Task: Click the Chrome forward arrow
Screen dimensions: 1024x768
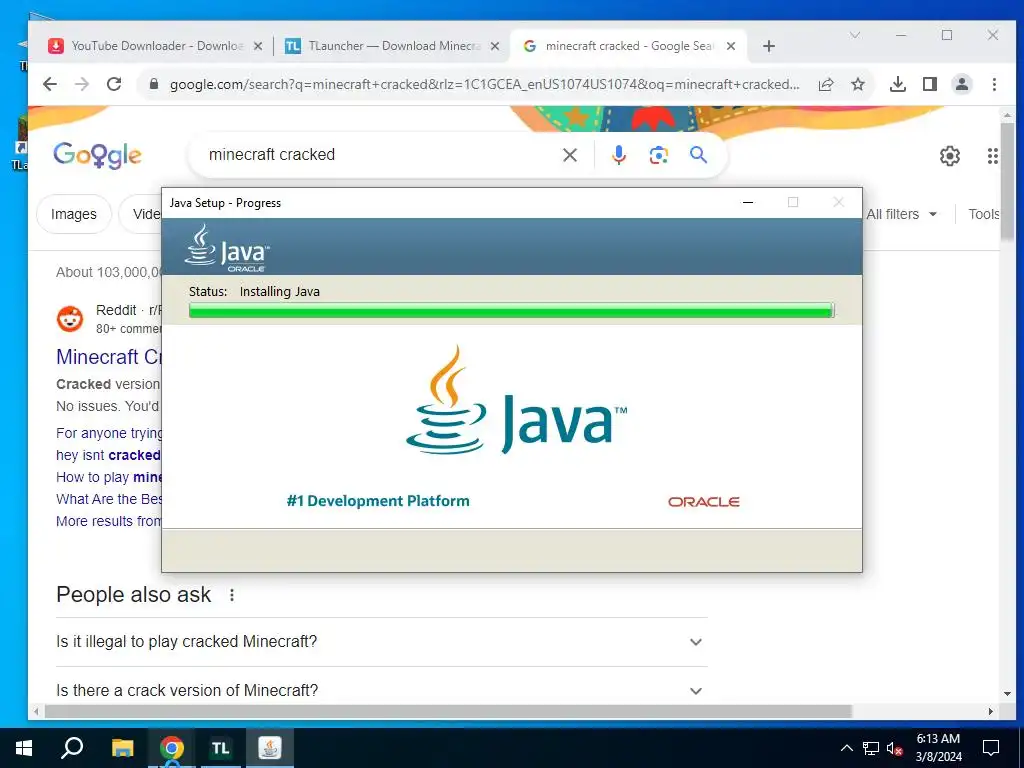Action: pyautogui.click(x=82, y=84)
